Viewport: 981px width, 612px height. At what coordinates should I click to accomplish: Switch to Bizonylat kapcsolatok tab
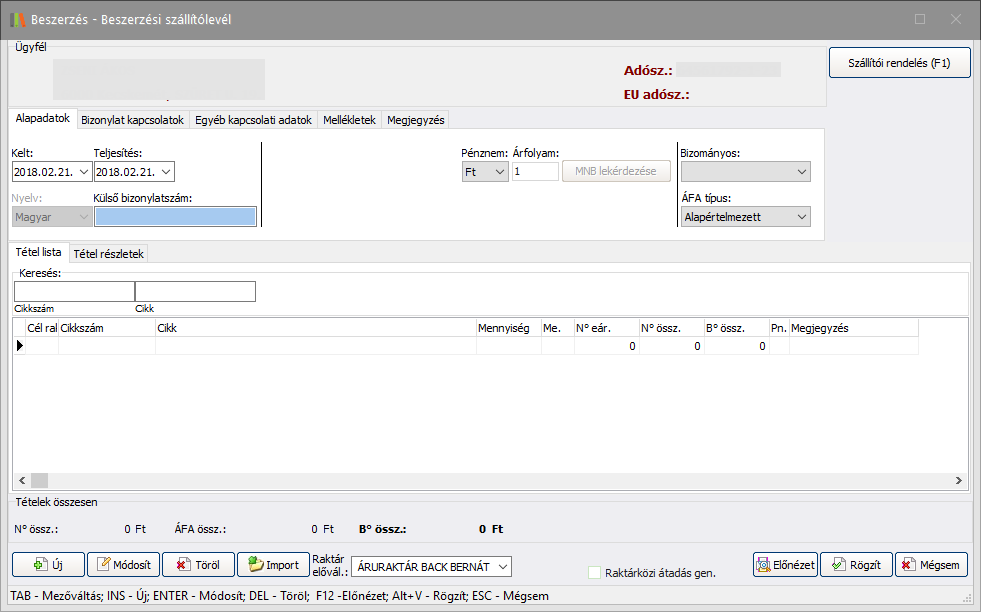[x=132, y=120]
